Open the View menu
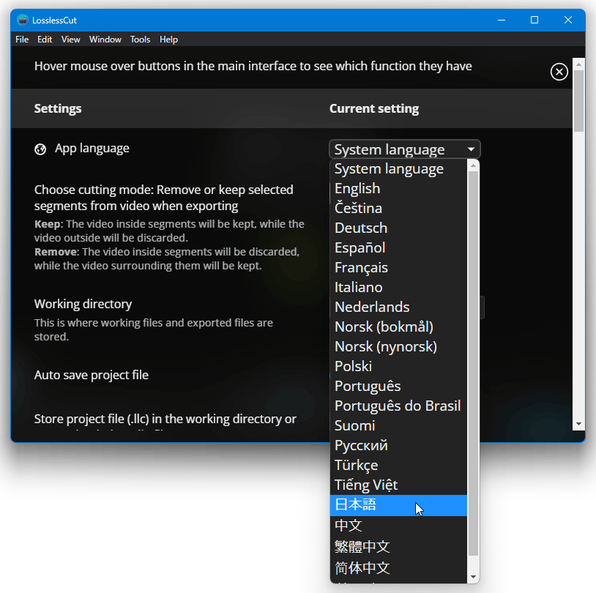 tap(71, 40)
